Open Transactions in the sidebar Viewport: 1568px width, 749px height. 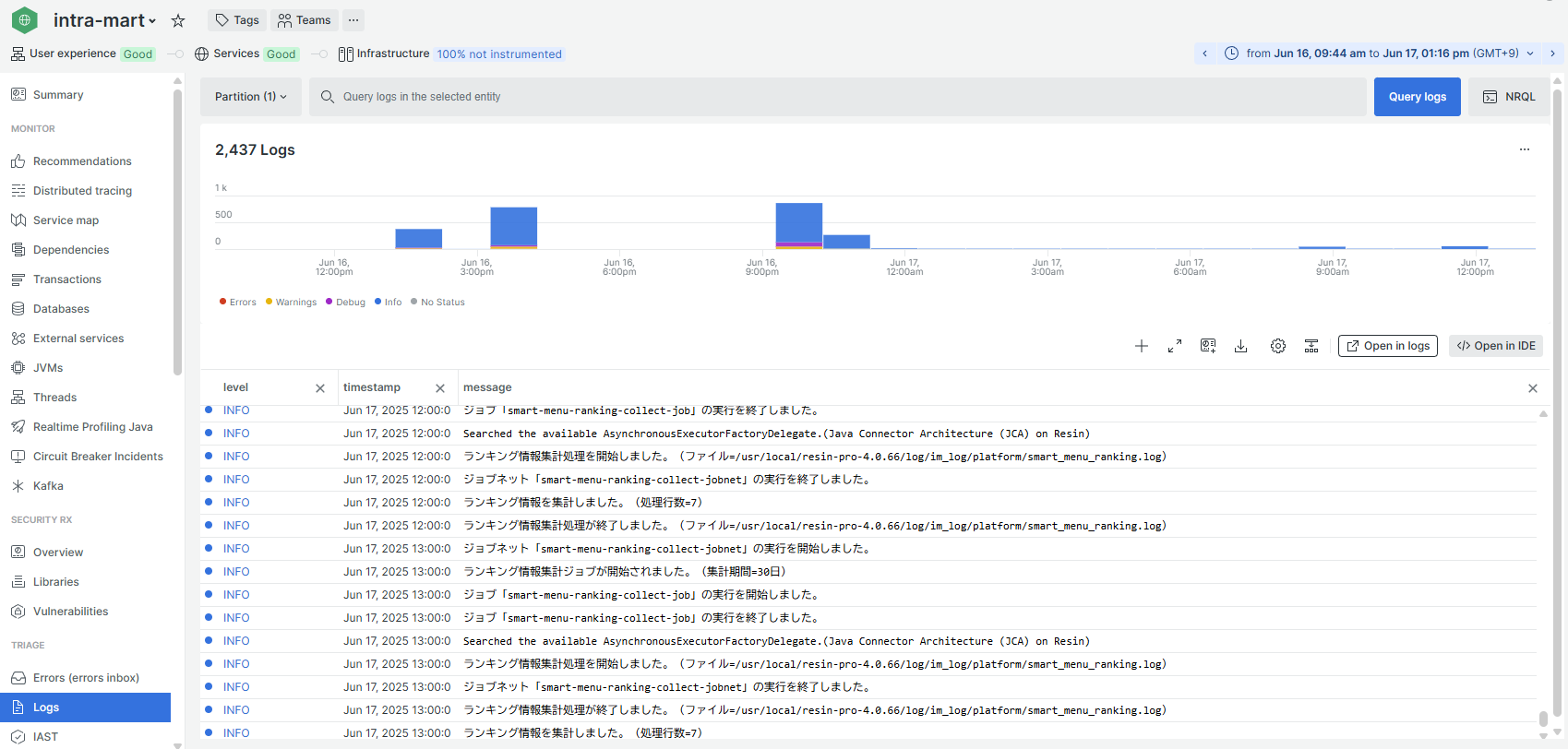(x=67, y=279)
